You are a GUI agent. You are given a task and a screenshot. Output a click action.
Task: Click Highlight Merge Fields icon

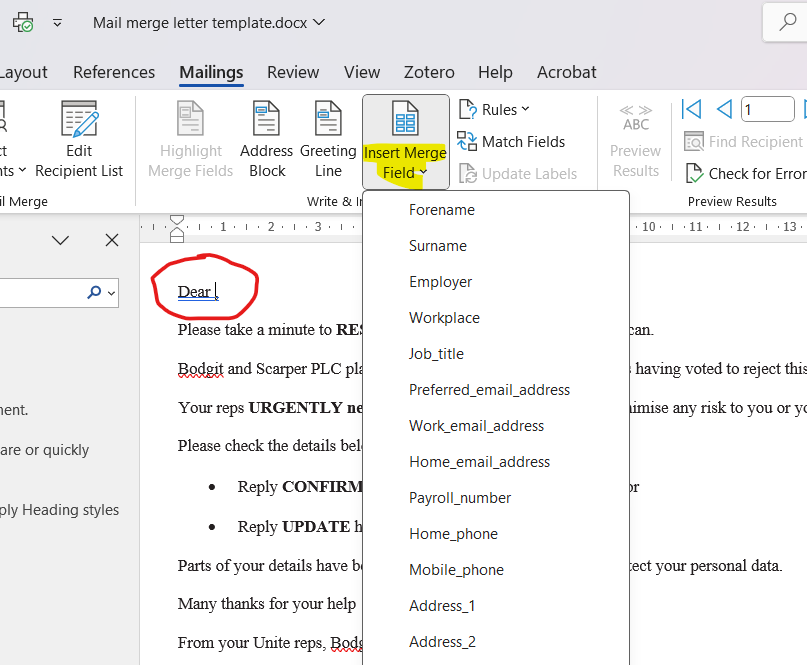(x=190, y=118)
